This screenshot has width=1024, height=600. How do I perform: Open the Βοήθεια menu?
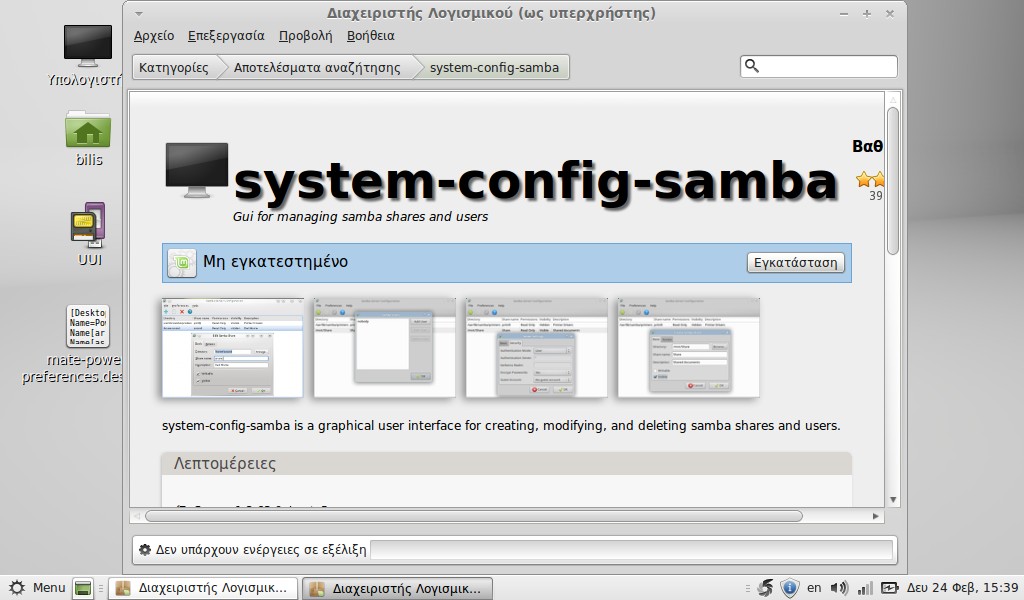pos(370,36)
